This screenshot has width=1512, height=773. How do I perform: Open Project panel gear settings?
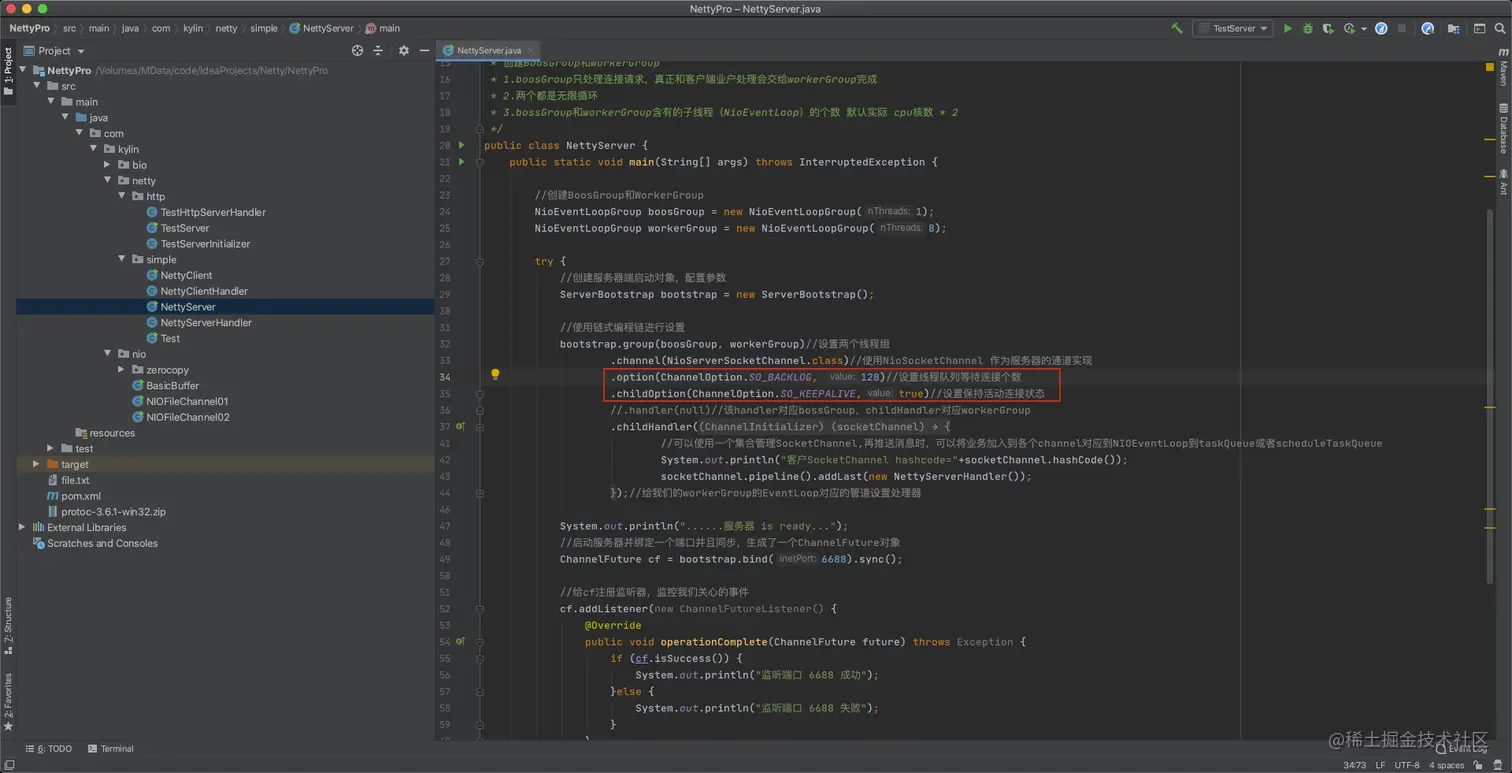tap(403, 51)
